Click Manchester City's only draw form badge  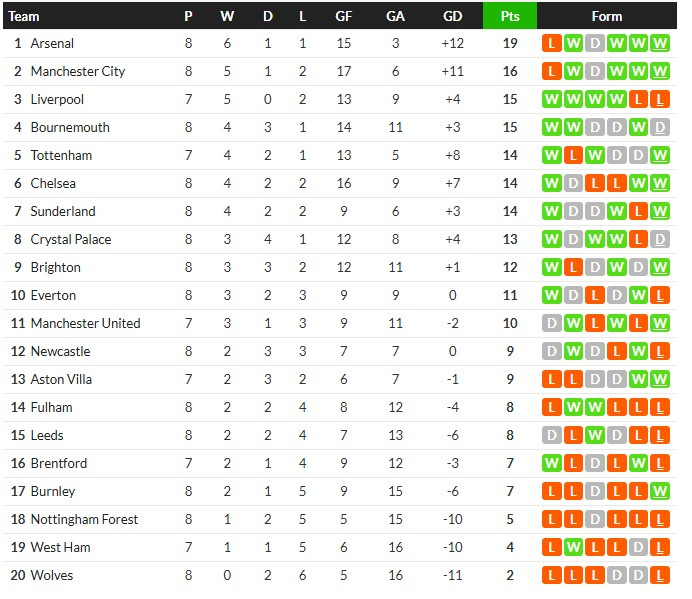click(595, 71)
